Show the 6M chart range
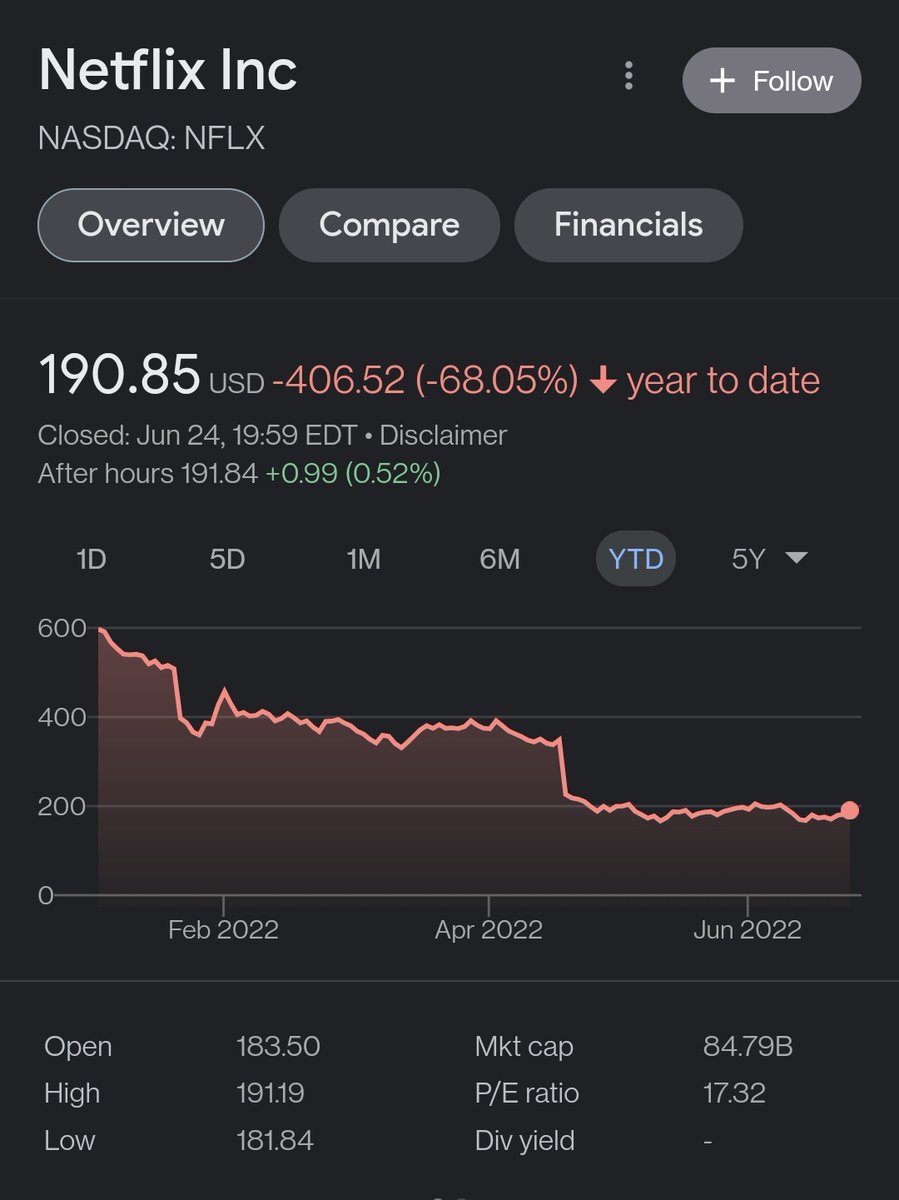Image resolution: width=899 pixels, height=1200 pixels. click(499, 559)
